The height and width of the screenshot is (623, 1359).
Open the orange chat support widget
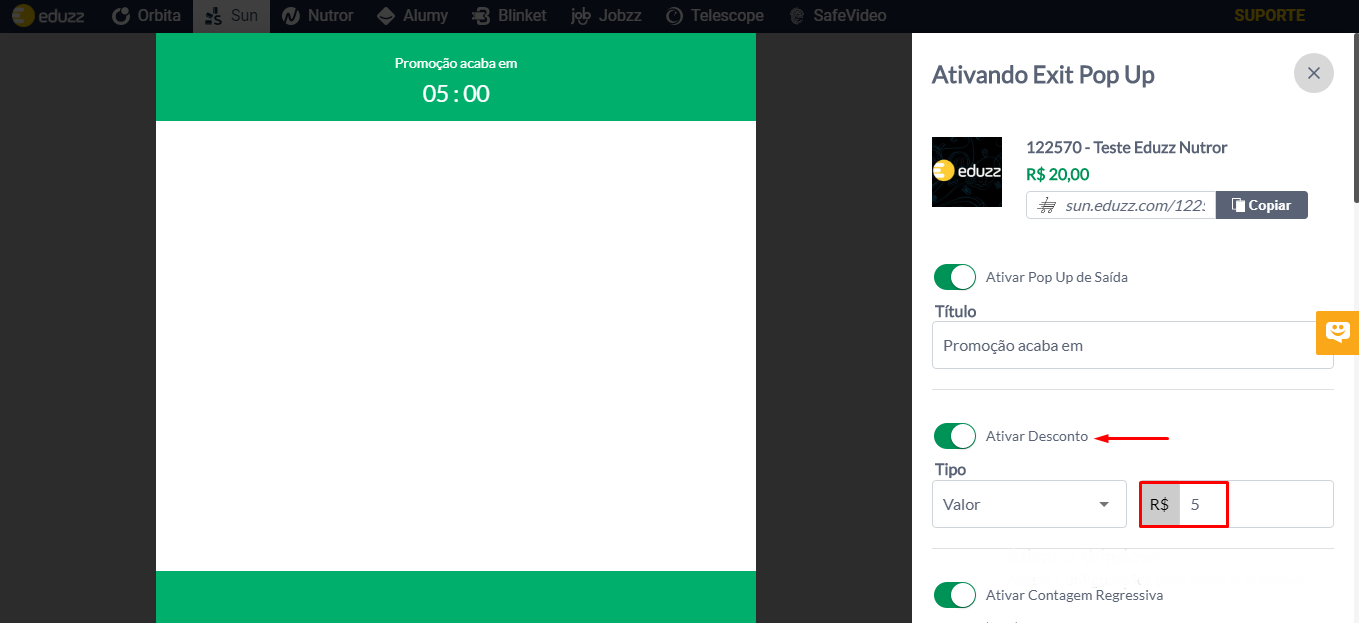point(1337,333)
